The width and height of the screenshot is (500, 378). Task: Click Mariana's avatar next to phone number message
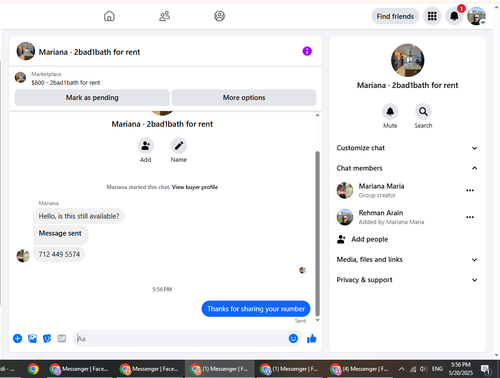point(23,256)
